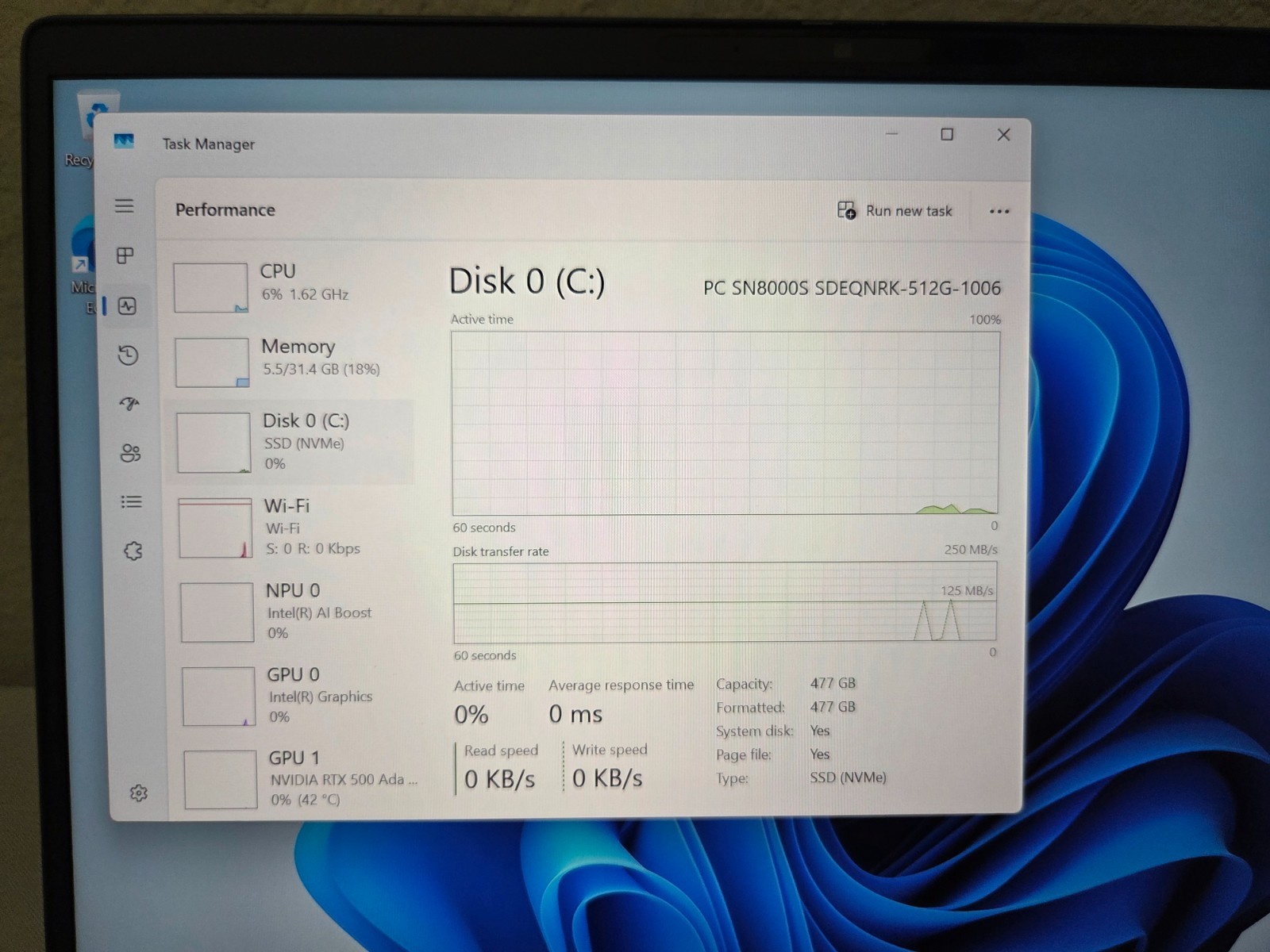Click the Read speed 0 KB/s value
1270x952 pixels.
pyautogui.click(x=500, y=779)
